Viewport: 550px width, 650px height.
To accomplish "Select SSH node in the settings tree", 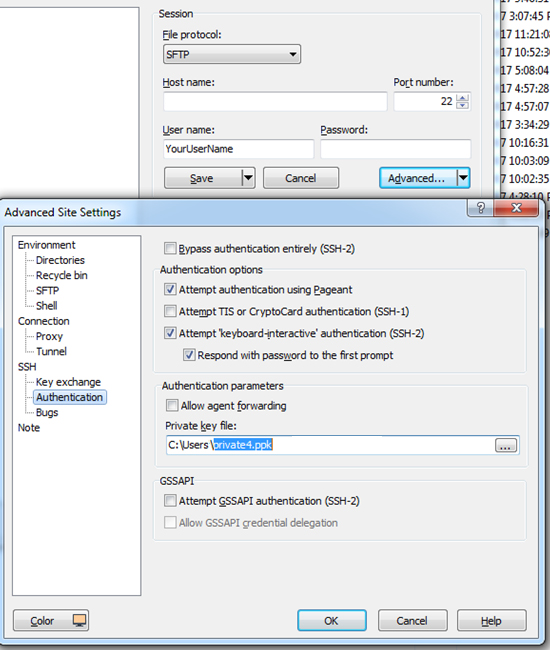I will point(27,367).
